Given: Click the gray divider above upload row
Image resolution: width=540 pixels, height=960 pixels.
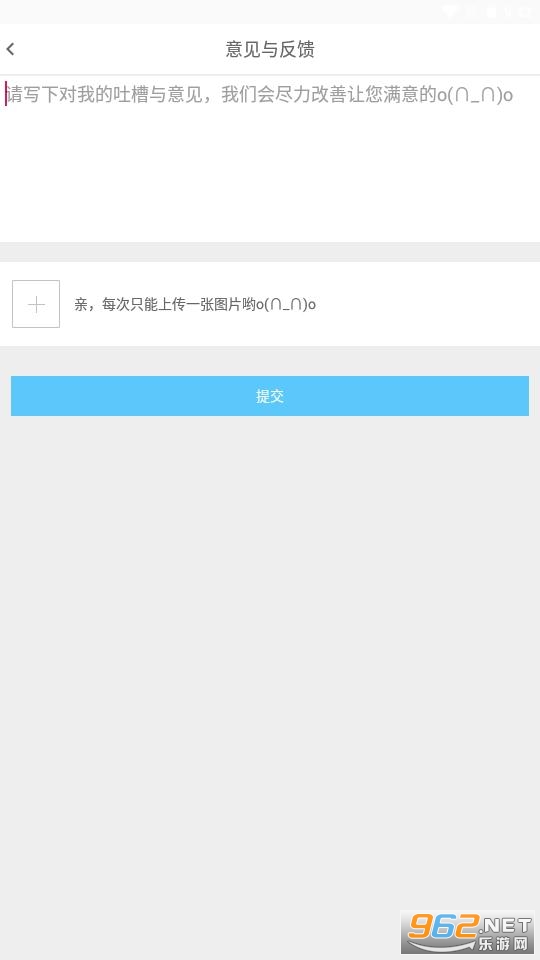Looking at the screenshot, I should tap(270, 252).
